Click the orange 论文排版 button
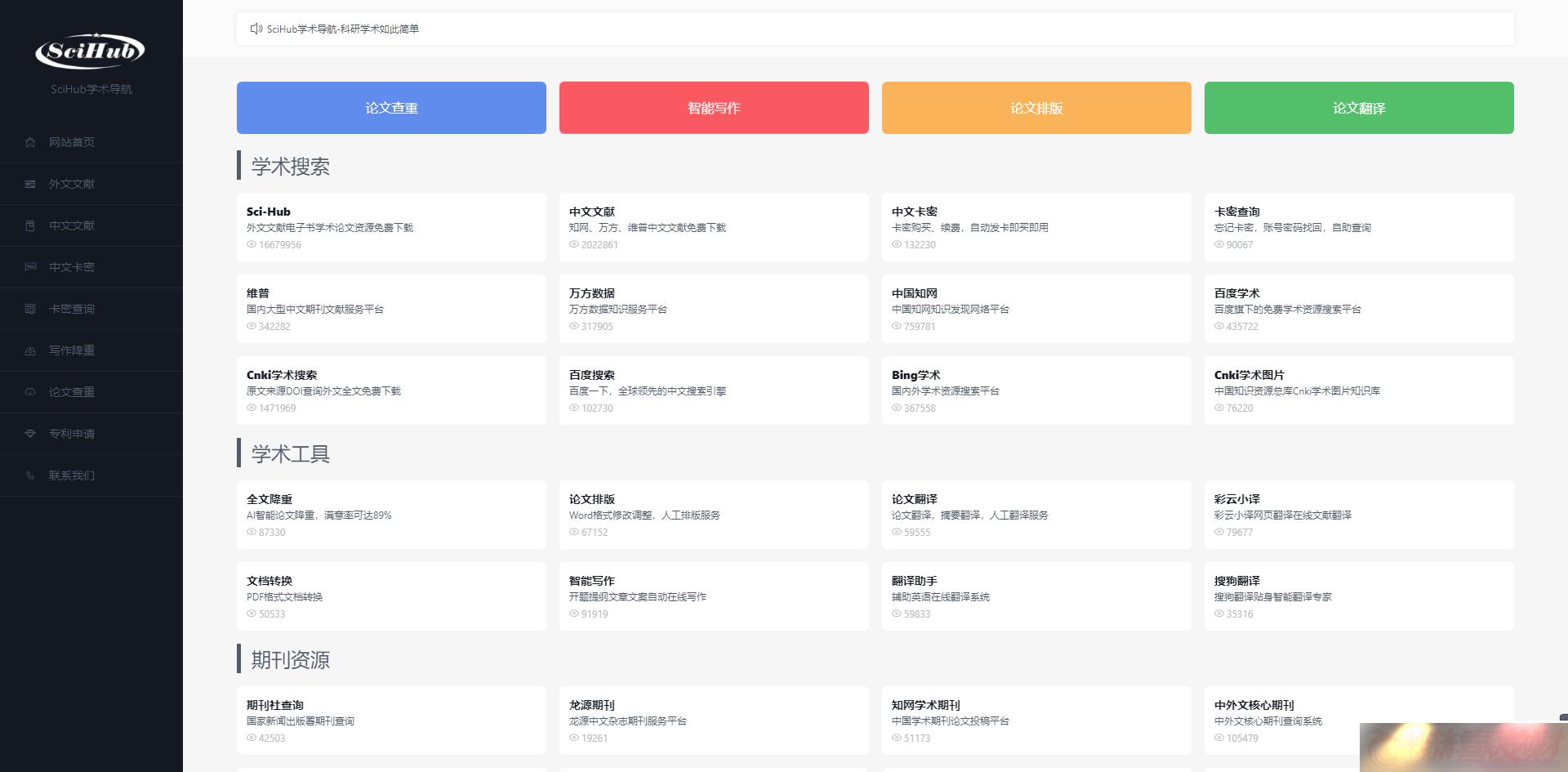The height and width of the screenshot is (772, 1568). coord(1036,108)
